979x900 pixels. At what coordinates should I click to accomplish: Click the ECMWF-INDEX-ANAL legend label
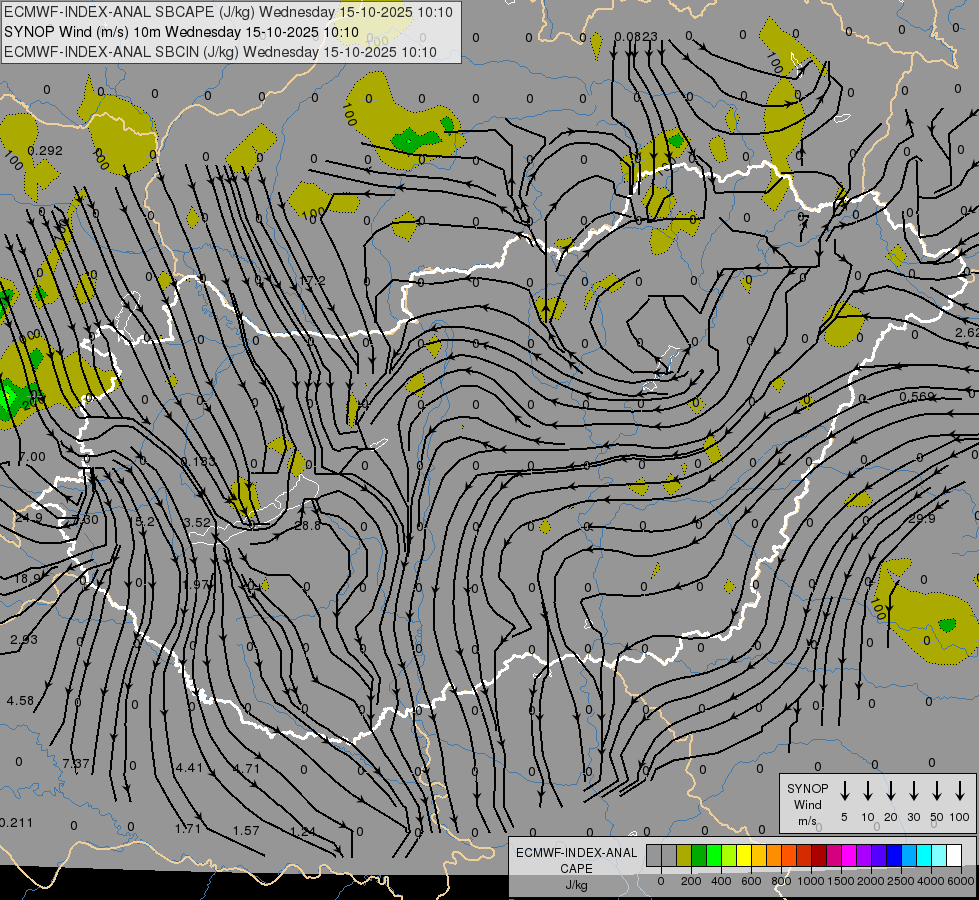tap(576, 853)
